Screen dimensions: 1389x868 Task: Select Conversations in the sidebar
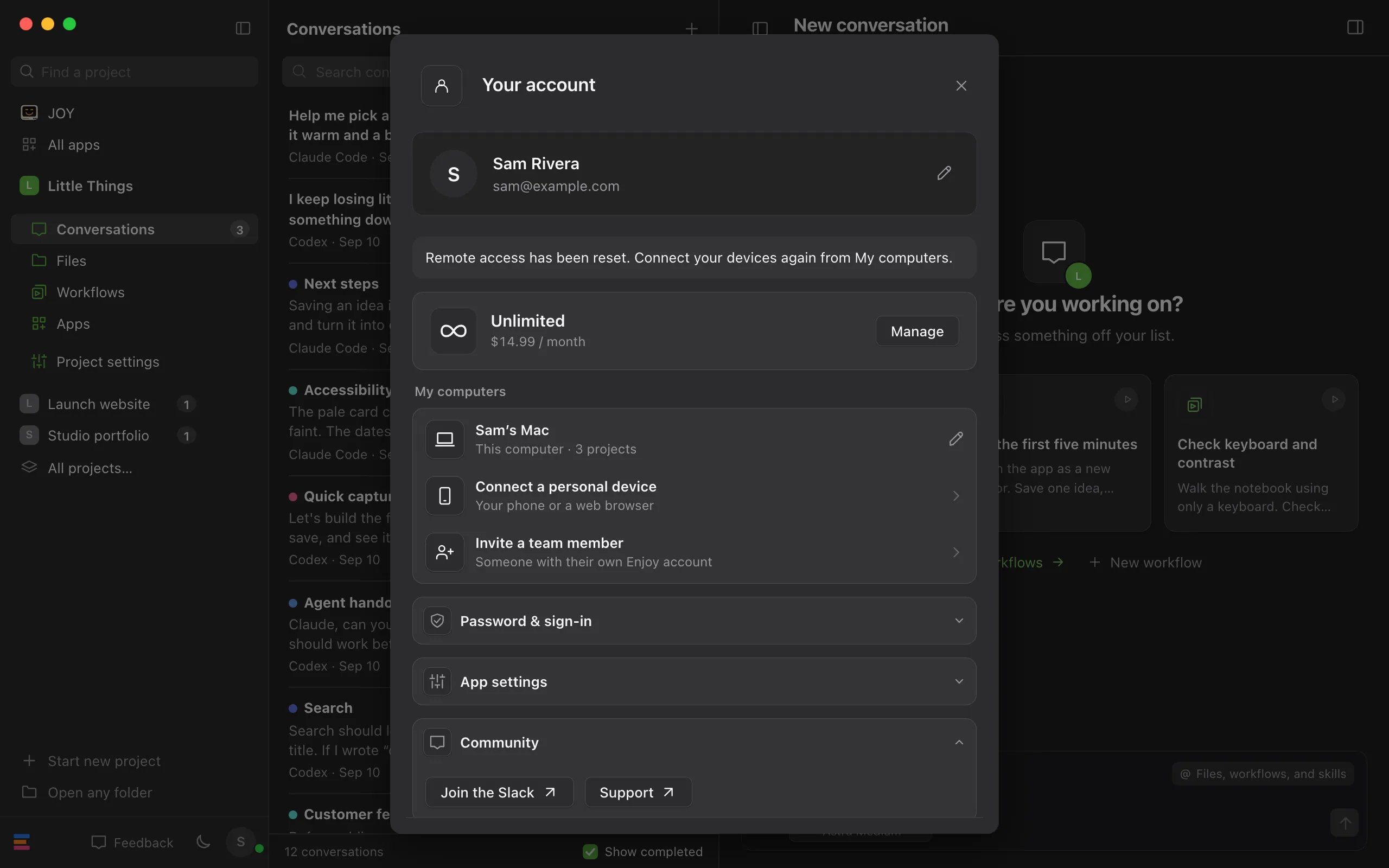135,229
